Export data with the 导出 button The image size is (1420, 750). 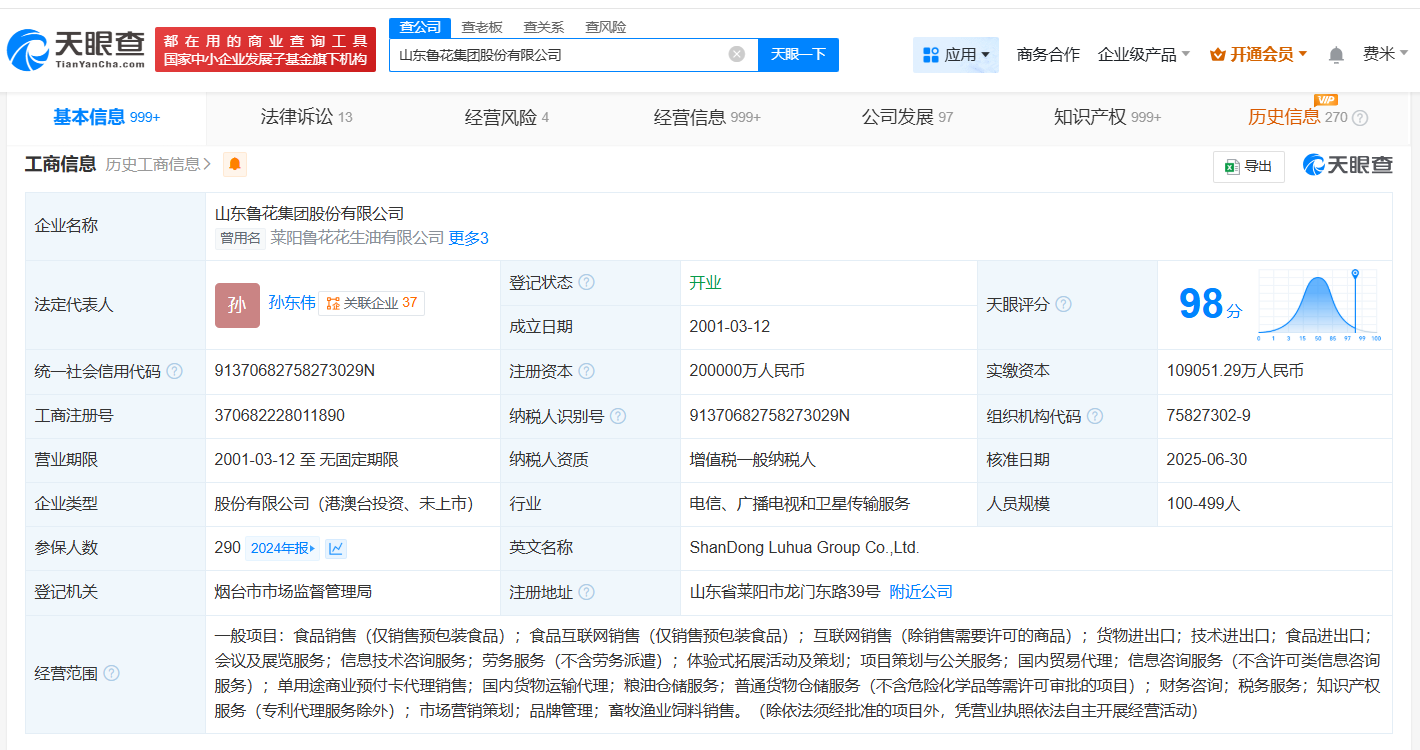[1248, 166]
